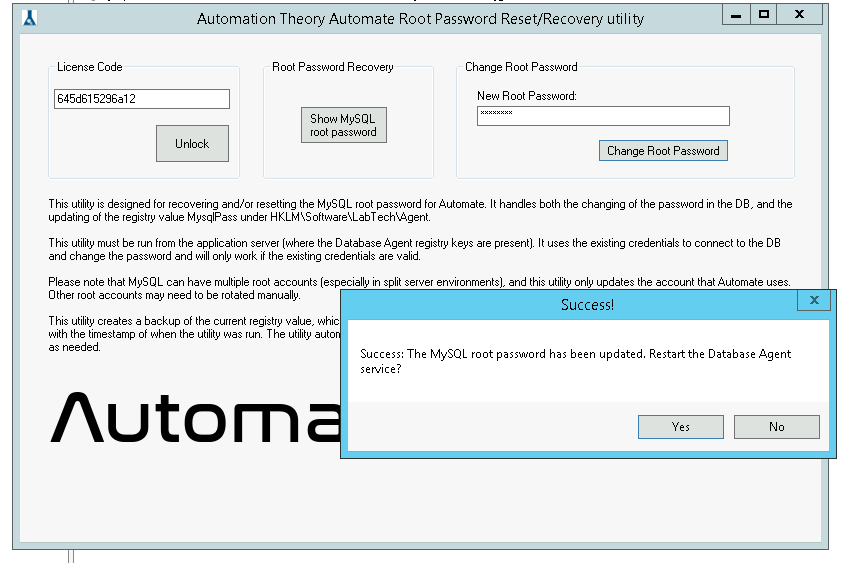This screenshot has height=563, width=844.
Task: Focus the License Code text field
Action: coord(141,99)
